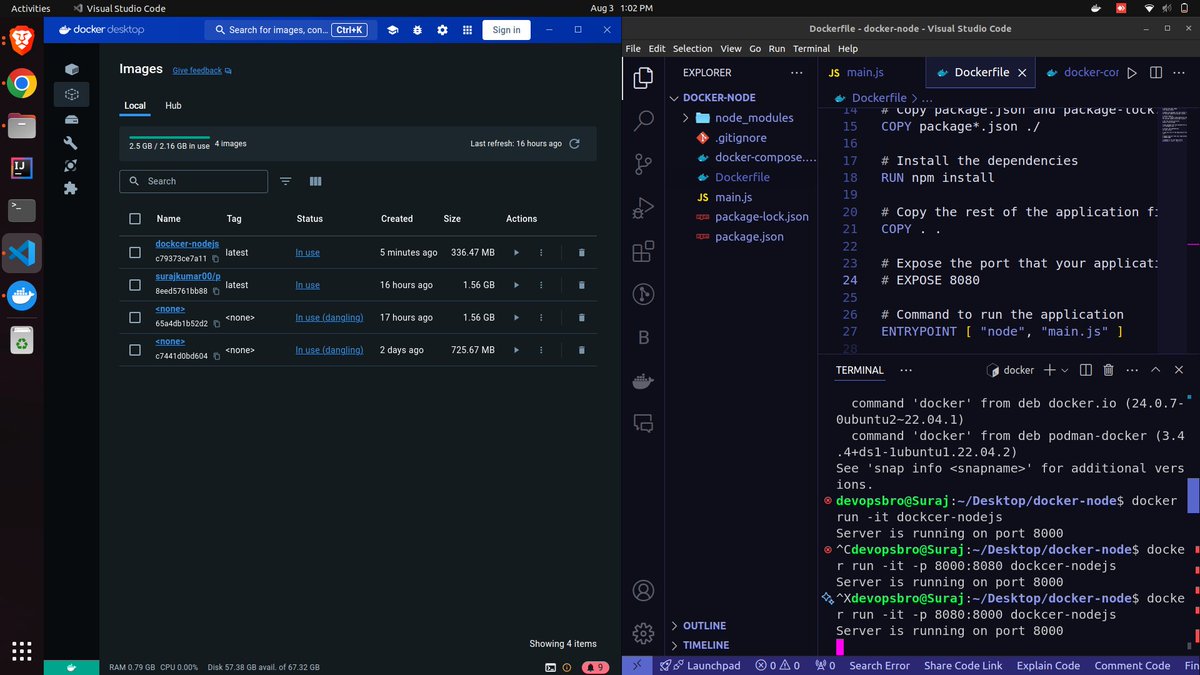Click Sign in on Docker Desktop
1200x675 pixels.
(506, 30)
